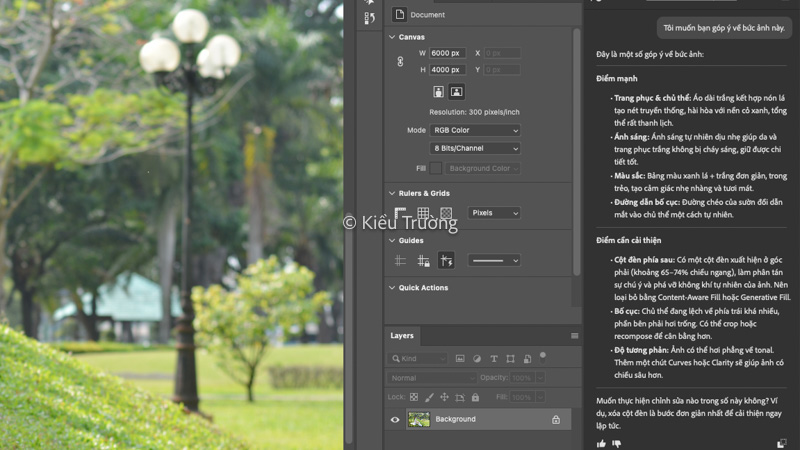
Task: Collapse the Guides section
Action: click(392, 240)
